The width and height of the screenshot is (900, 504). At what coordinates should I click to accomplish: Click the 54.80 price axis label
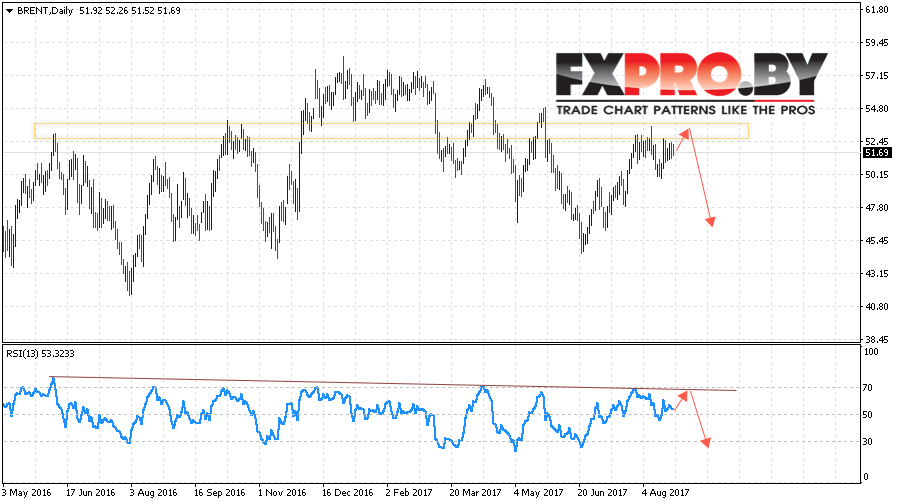(876, 108)
